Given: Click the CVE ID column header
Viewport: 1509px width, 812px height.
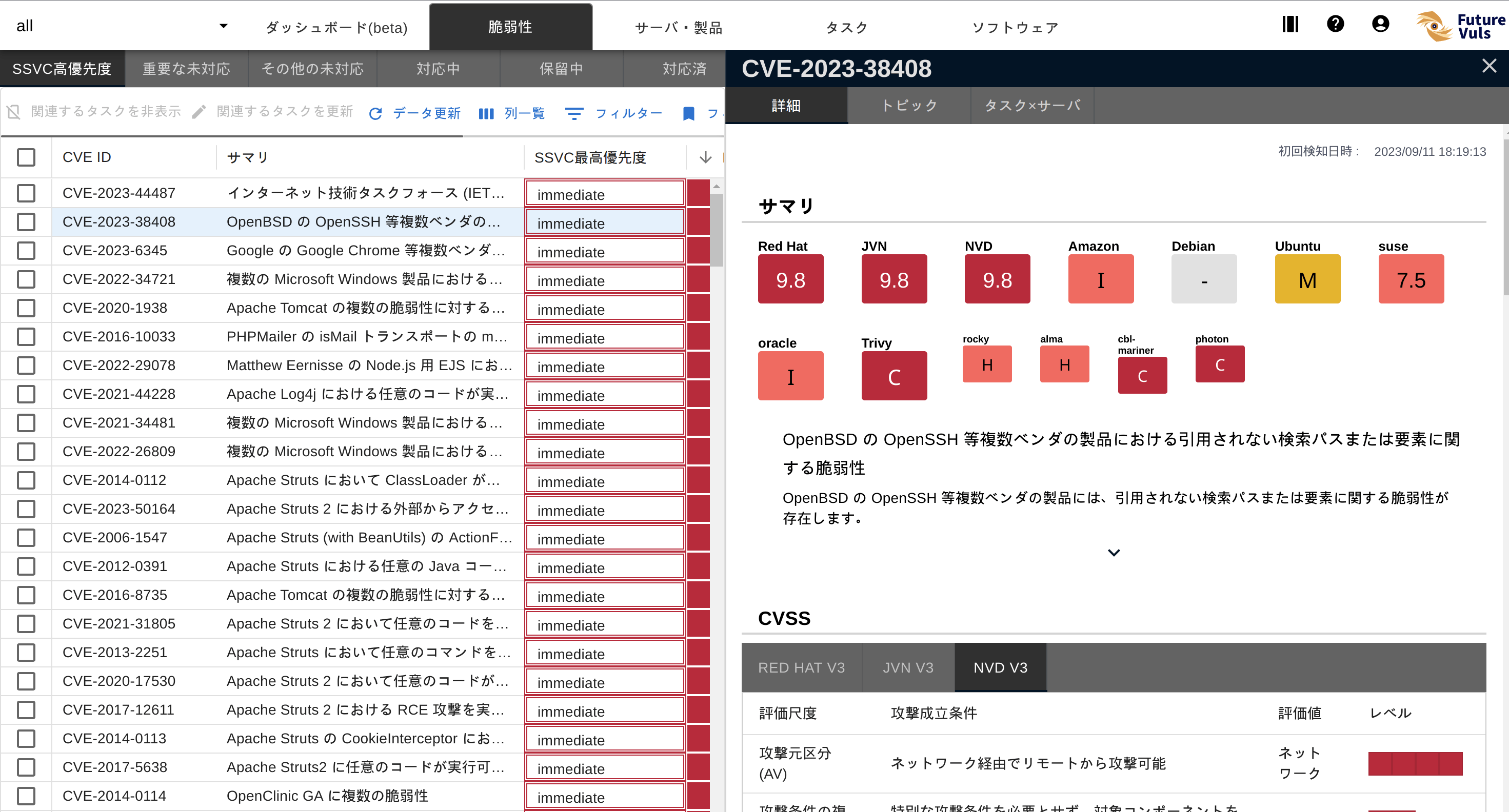Looking at the screenshot, I should [87, 157].
